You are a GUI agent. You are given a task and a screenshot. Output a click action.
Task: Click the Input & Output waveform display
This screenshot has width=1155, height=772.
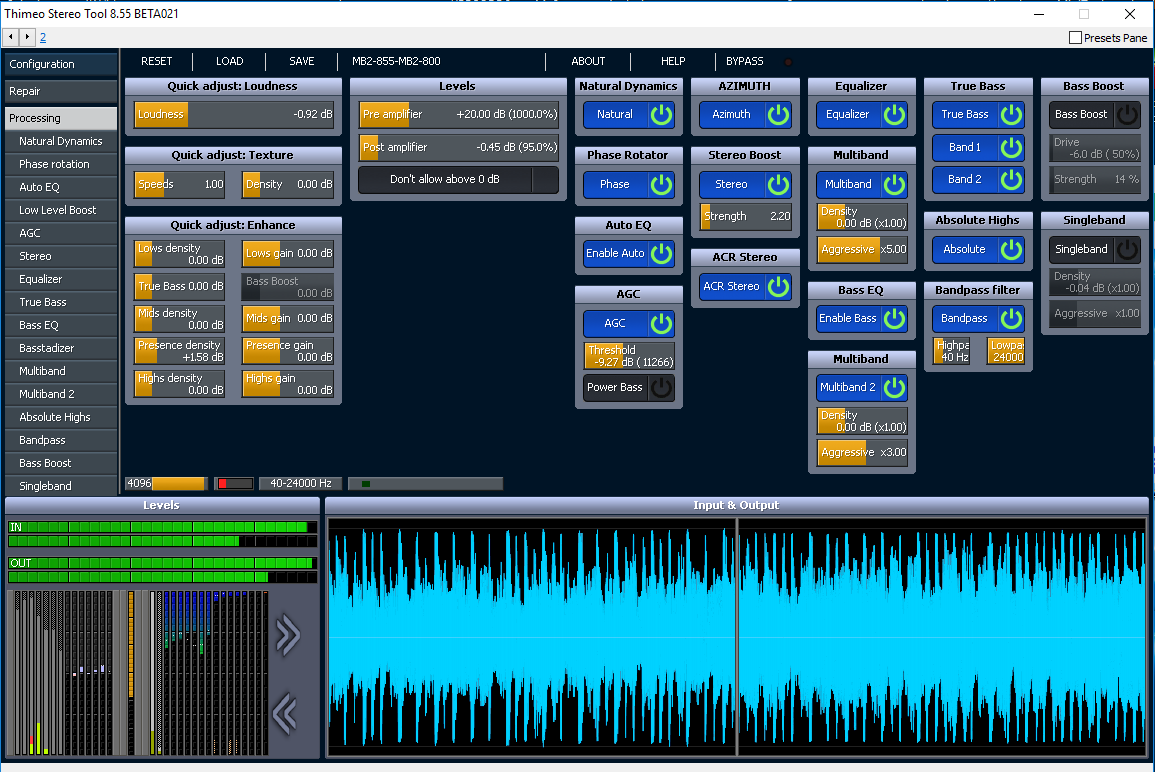[737, 637]
